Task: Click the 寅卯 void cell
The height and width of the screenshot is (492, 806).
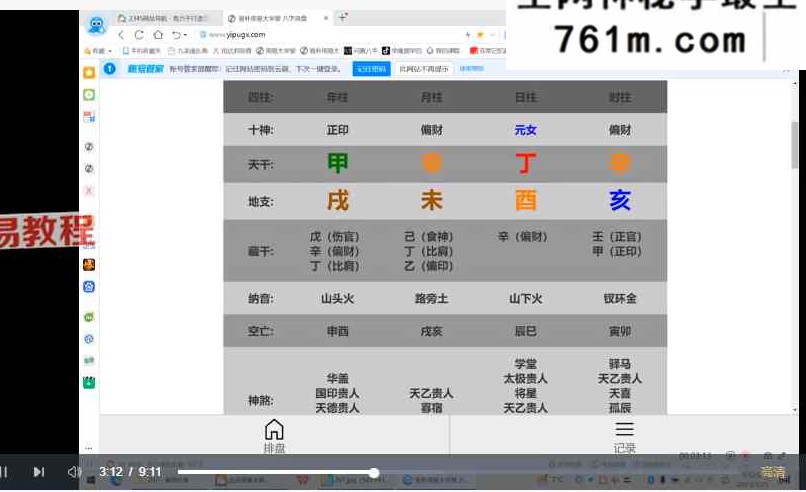Action: pos(620,332)
